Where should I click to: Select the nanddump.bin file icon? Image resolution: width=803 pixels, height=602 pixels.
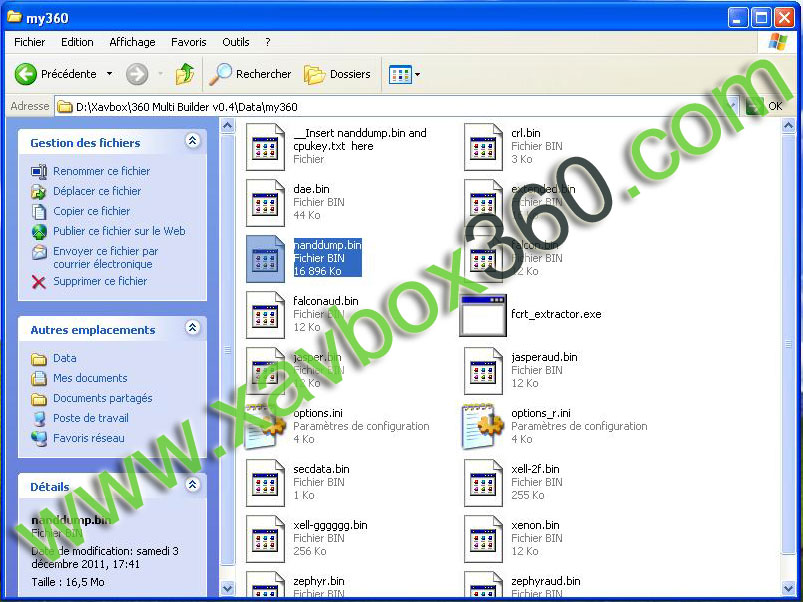click(265, 259)
